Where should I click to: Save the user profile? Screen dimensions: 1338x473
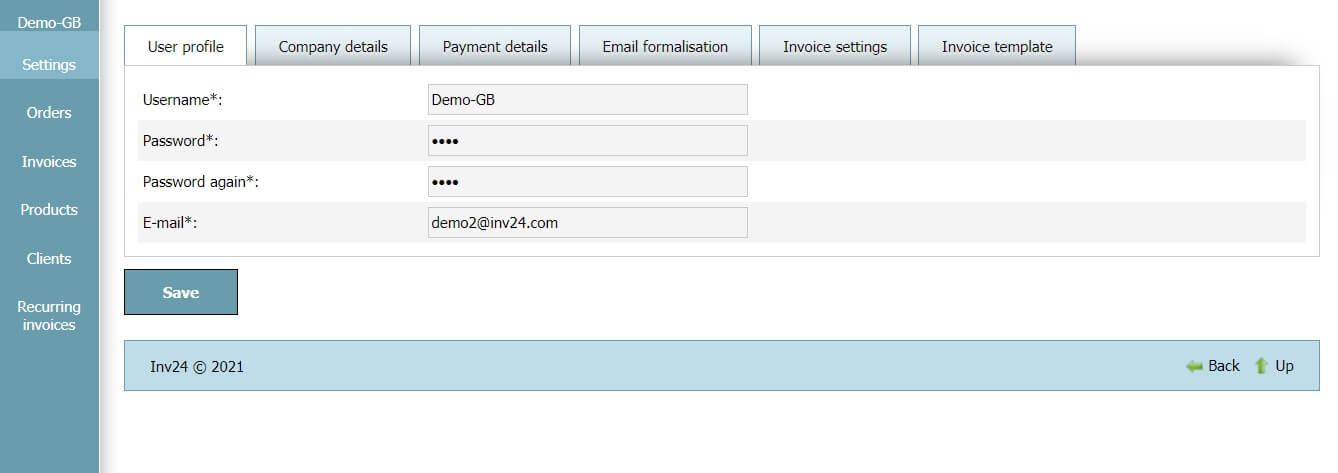[181, 292]
